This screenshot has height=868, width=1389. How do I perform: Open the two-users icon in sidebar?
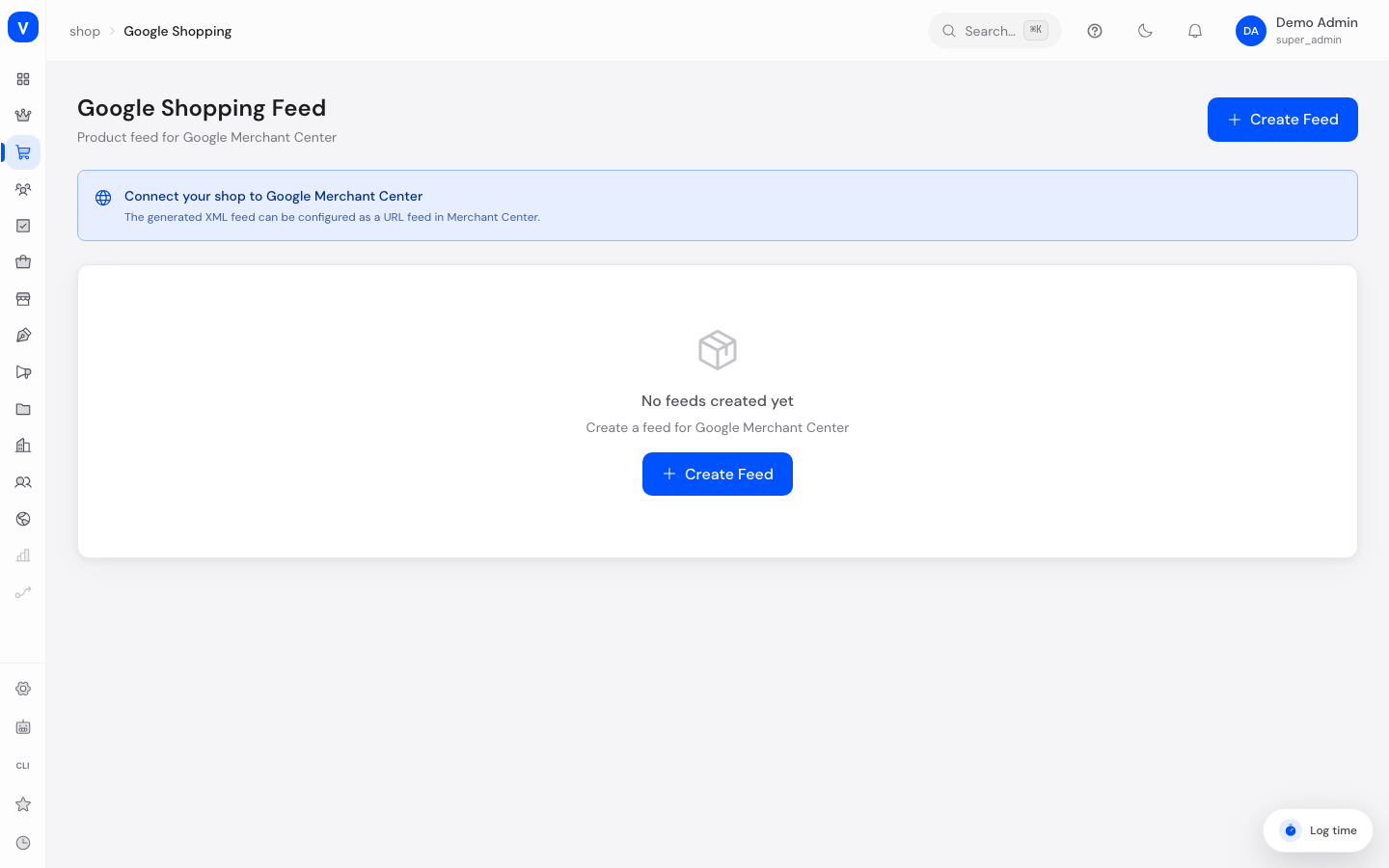coord(23,482)
